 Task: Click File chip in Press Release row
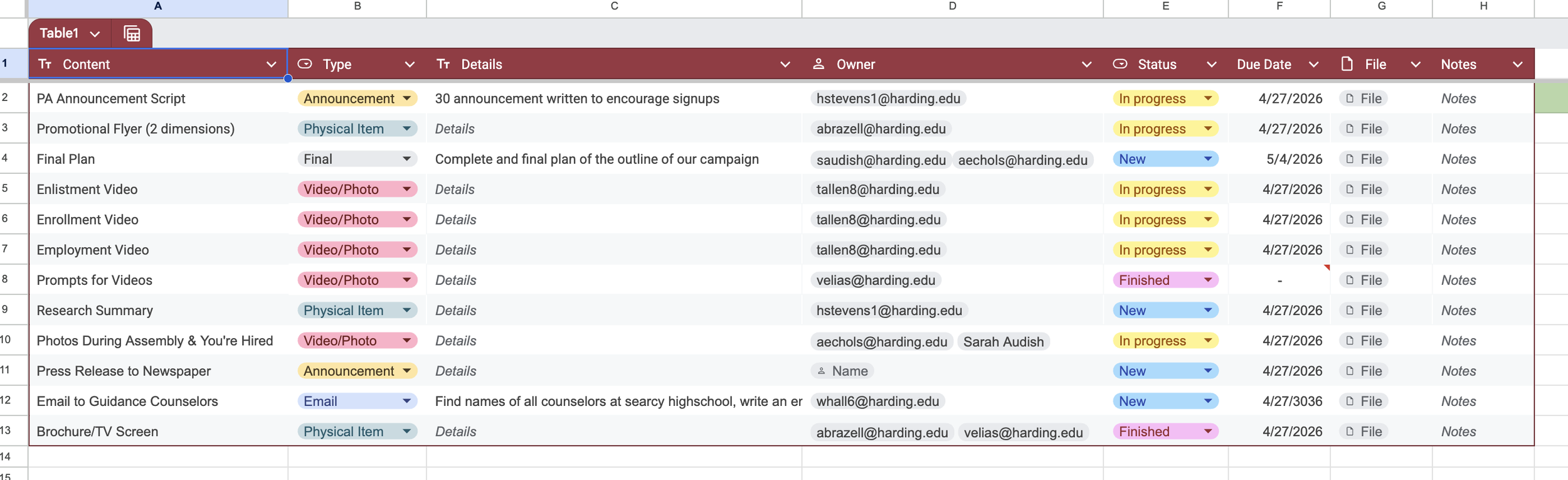click(x=1363, y=371)
